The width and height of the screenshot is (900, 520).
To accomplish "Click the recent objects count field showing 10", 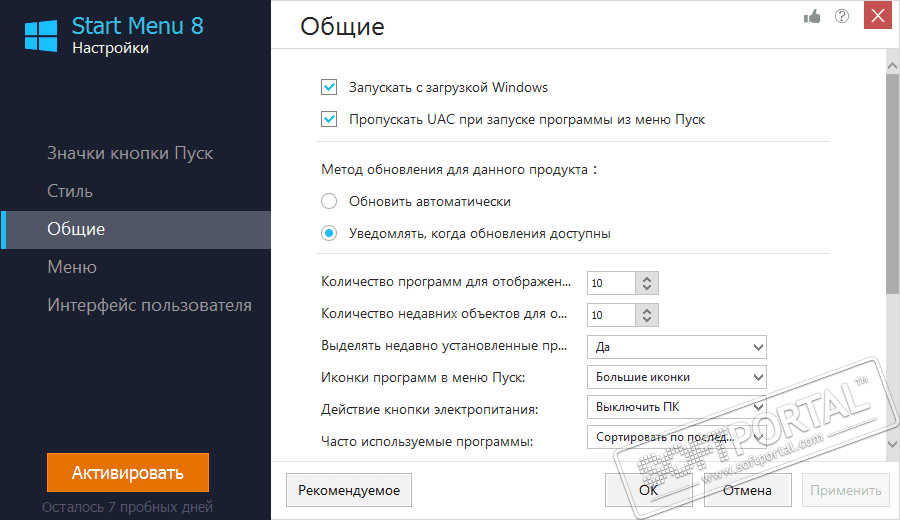I will pyautogui.click(x=611, y=315).
